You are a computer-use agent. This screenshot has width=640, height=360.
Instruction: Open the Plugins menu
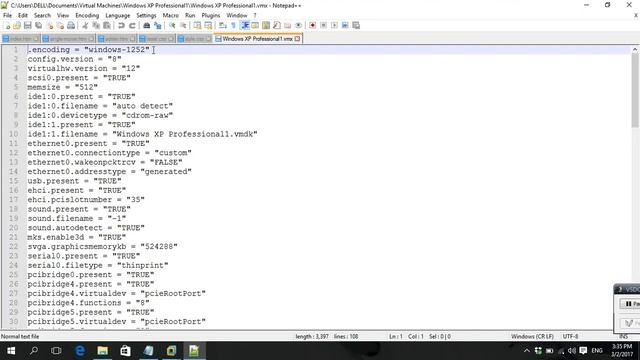click(211, 15)
